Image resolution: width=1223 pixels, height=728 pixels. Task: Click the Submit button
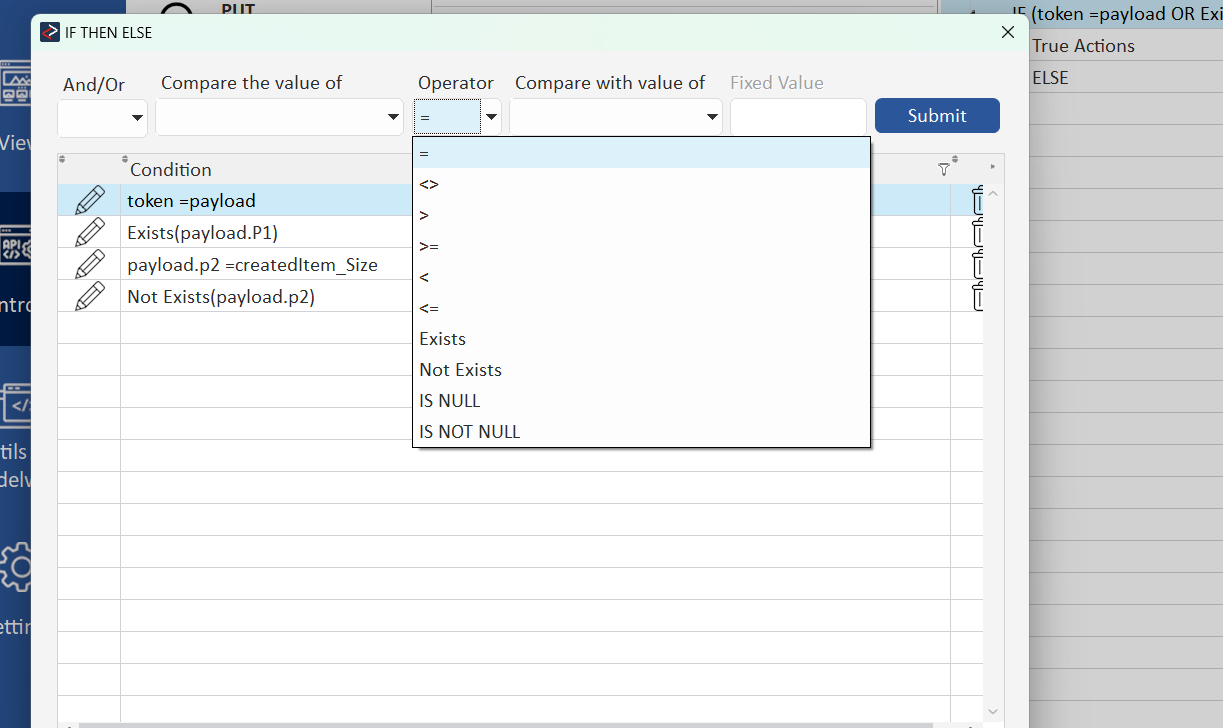click(936, 116)
